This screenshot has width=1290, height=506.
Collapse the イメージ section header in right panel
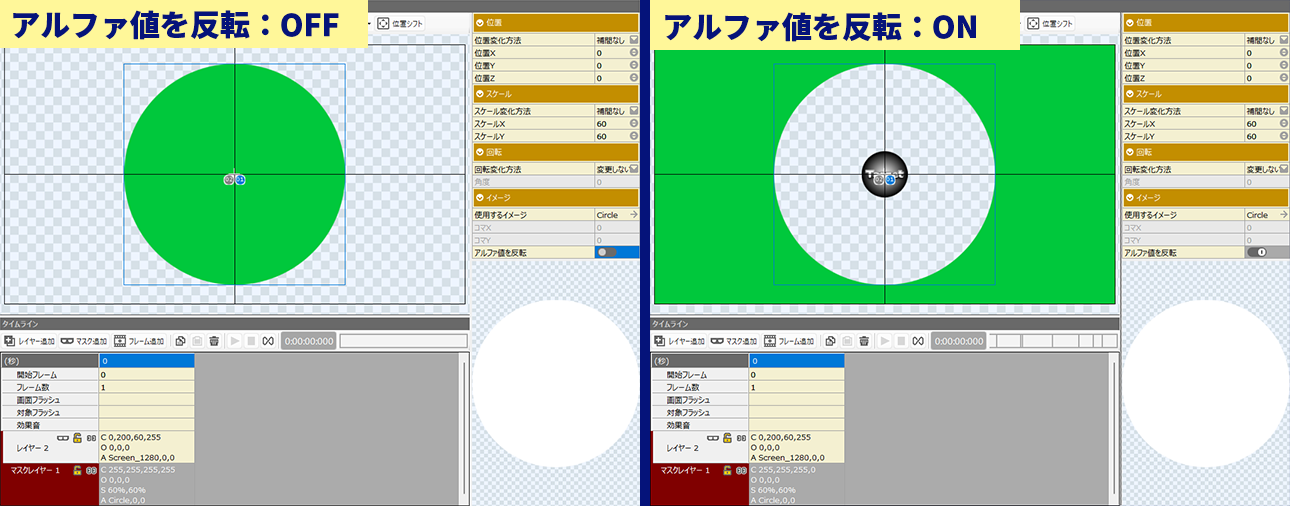[x=1130, y=198]
